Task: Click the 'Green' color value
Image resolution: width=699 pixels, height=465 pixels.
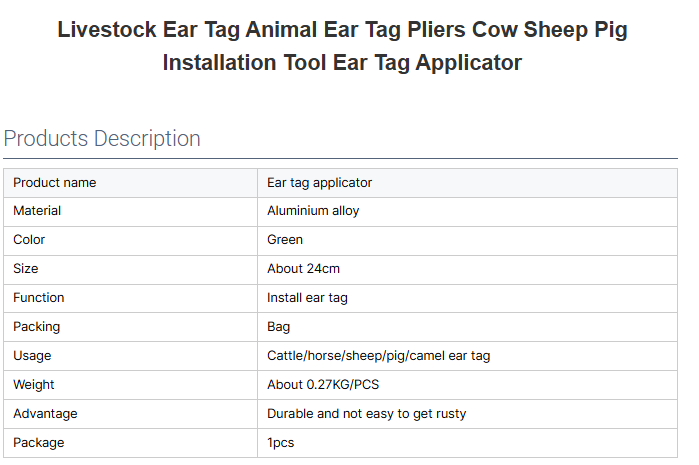Action: pyautogui.click(x=285, y=240)
